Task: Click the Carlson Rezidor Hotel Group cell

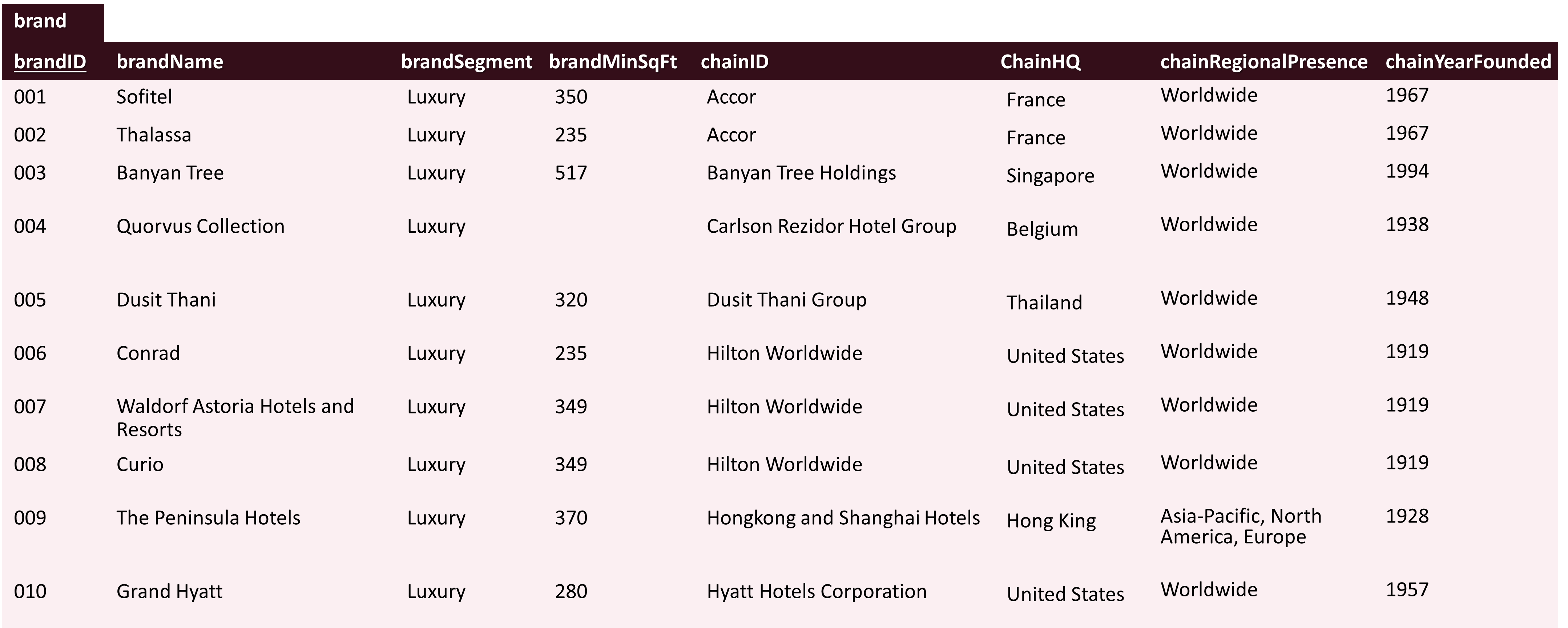Action: [831, 227]
